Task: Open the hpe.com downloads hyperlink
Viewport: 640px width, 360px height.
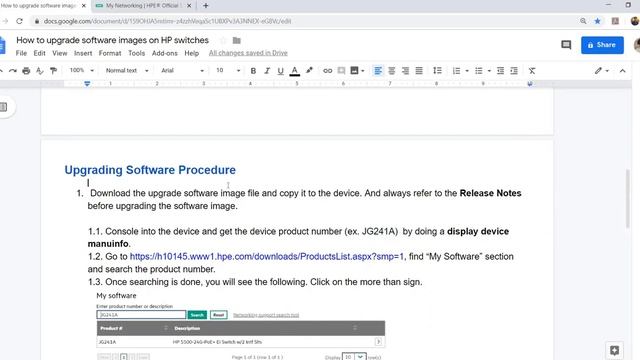Action: click(267, 256)
